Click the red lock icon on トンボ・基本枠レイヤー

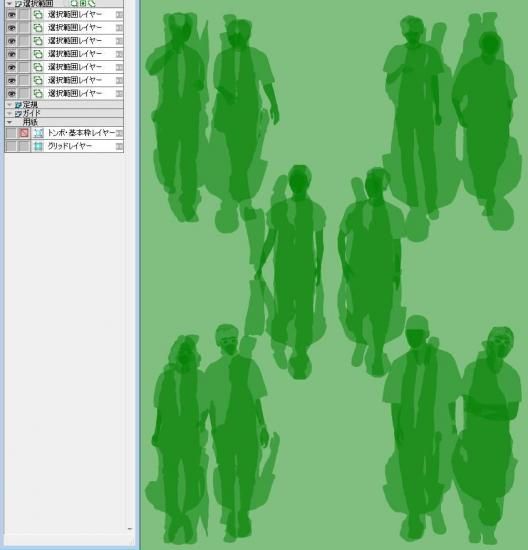pos(24,133)
